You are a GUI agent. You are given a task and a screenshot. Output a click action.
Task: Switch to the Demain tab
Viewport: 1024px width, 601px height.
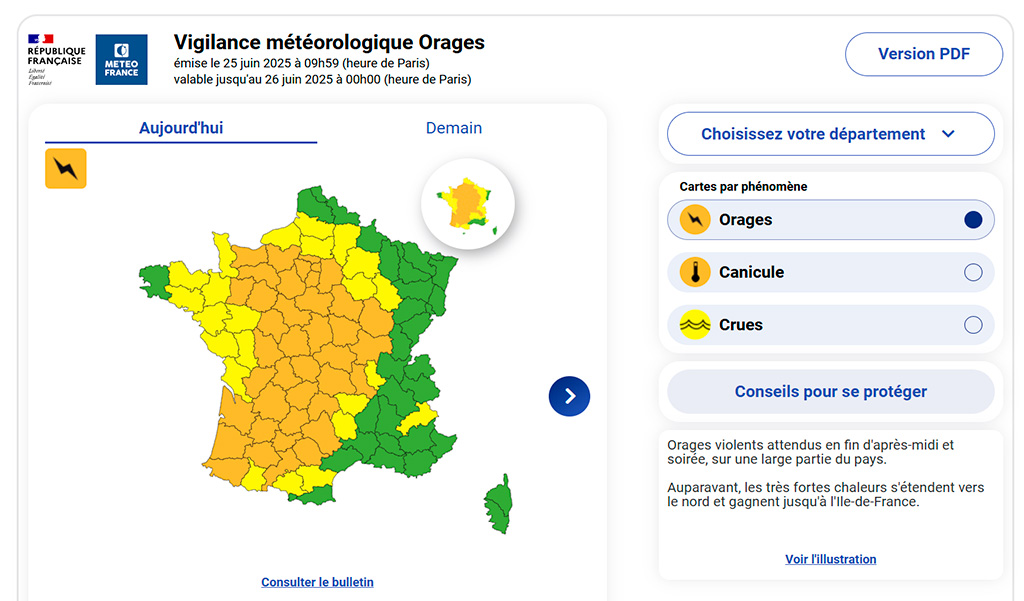(454, 128)
